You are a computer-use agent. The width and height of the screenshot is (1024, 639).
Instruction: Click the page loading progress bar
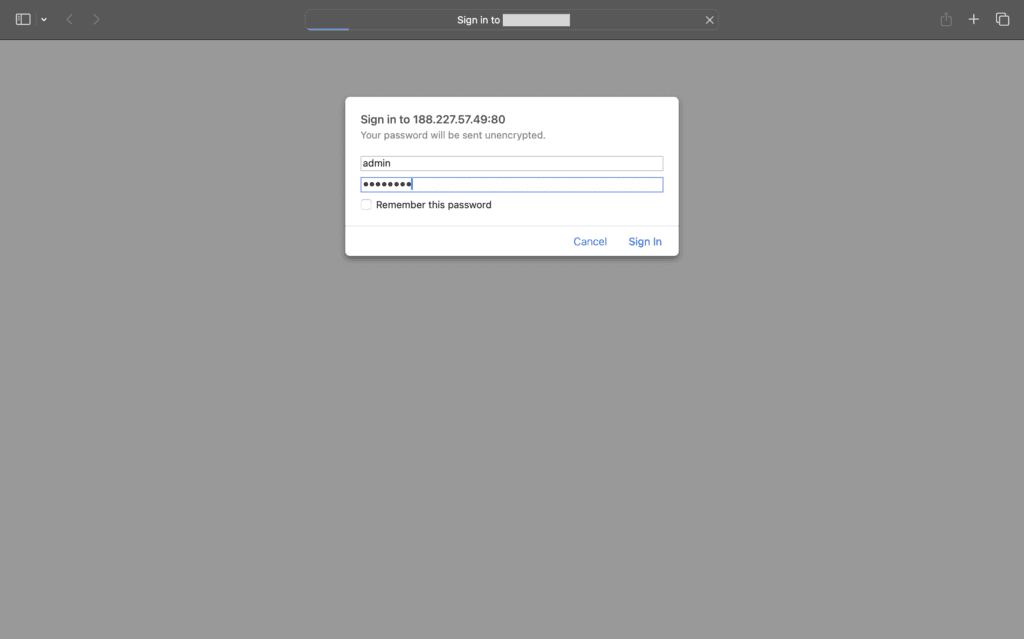click(328, 29)
